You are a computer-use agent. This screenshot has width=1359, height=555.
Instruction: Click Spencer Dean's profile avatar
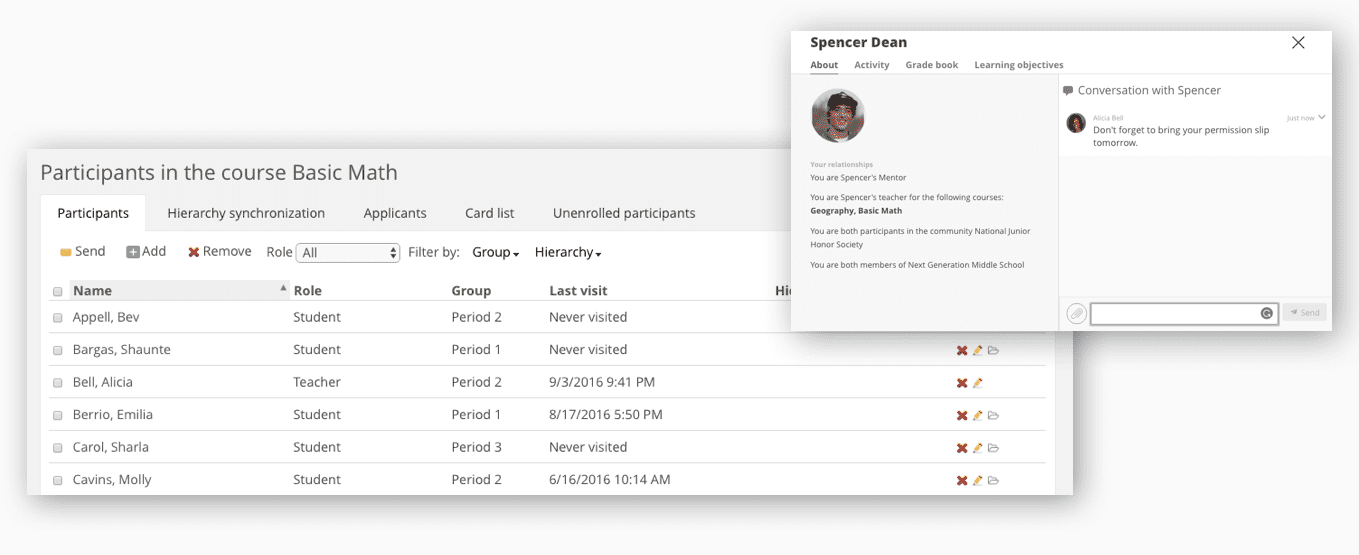point(837,116)
